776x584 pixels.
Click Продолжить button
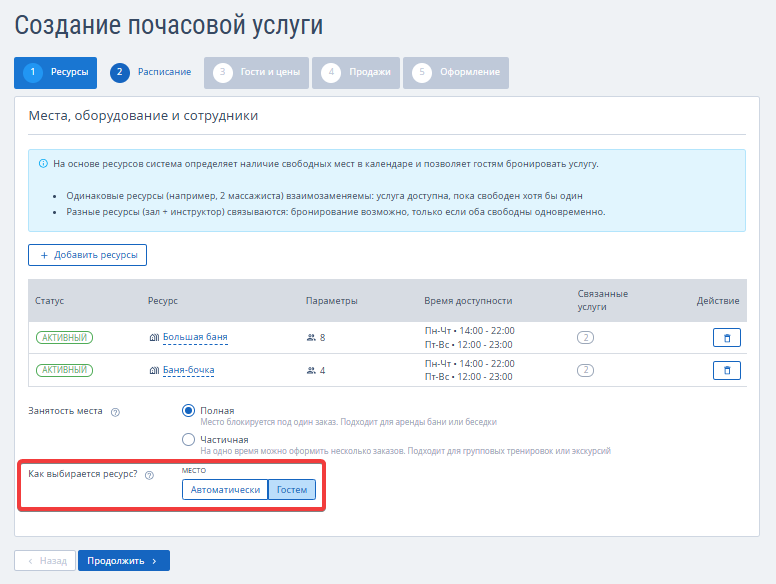click(124, 561)
